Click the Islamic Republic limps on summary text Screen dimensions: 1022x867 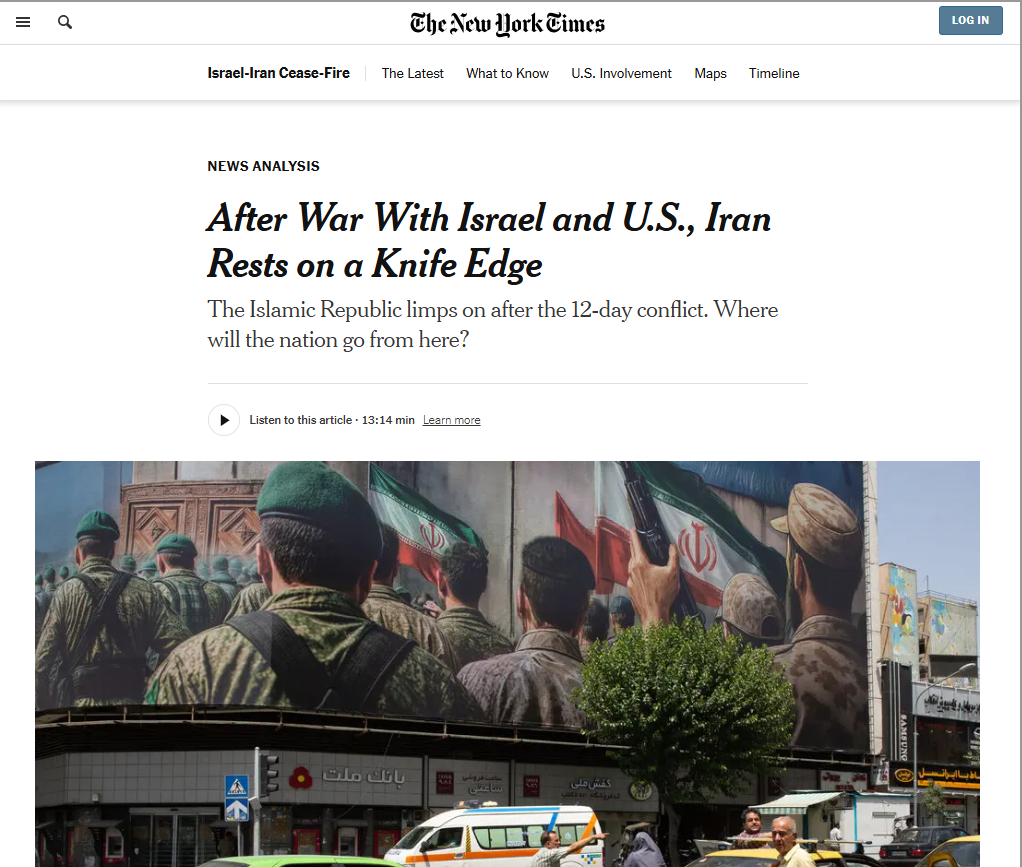coord(493,325)
